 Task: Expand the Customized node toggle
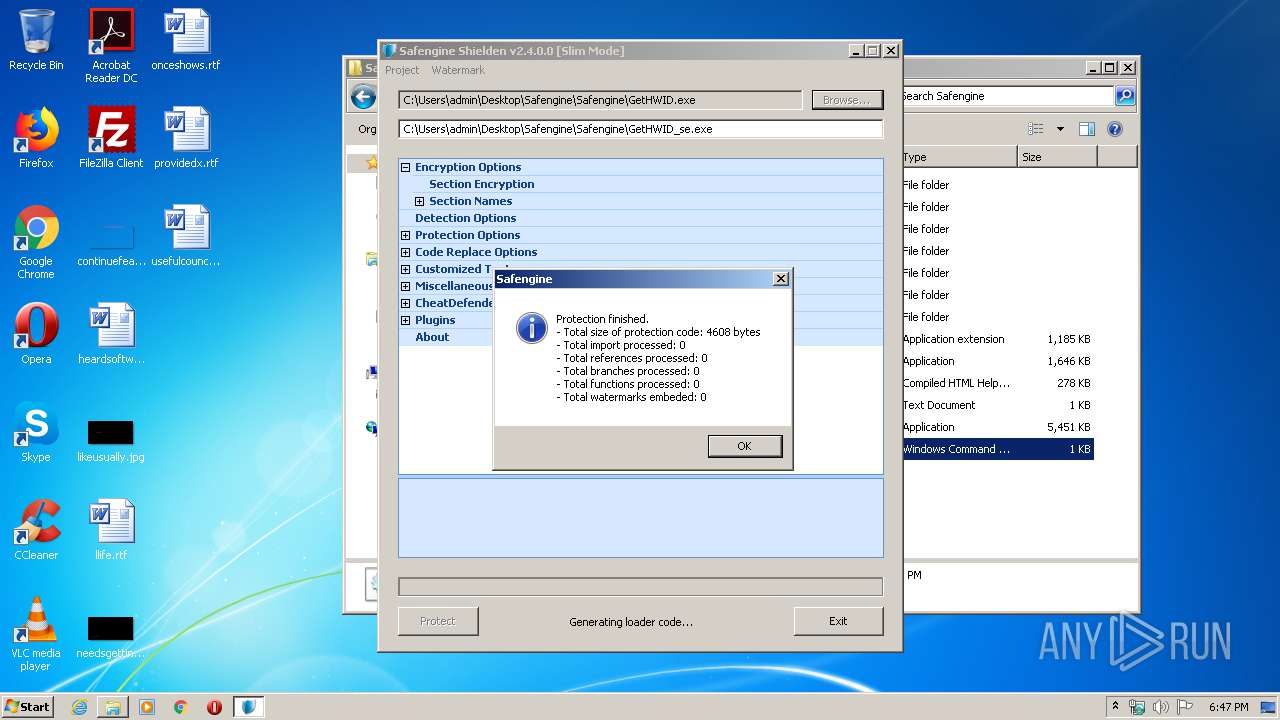(406, 269)
